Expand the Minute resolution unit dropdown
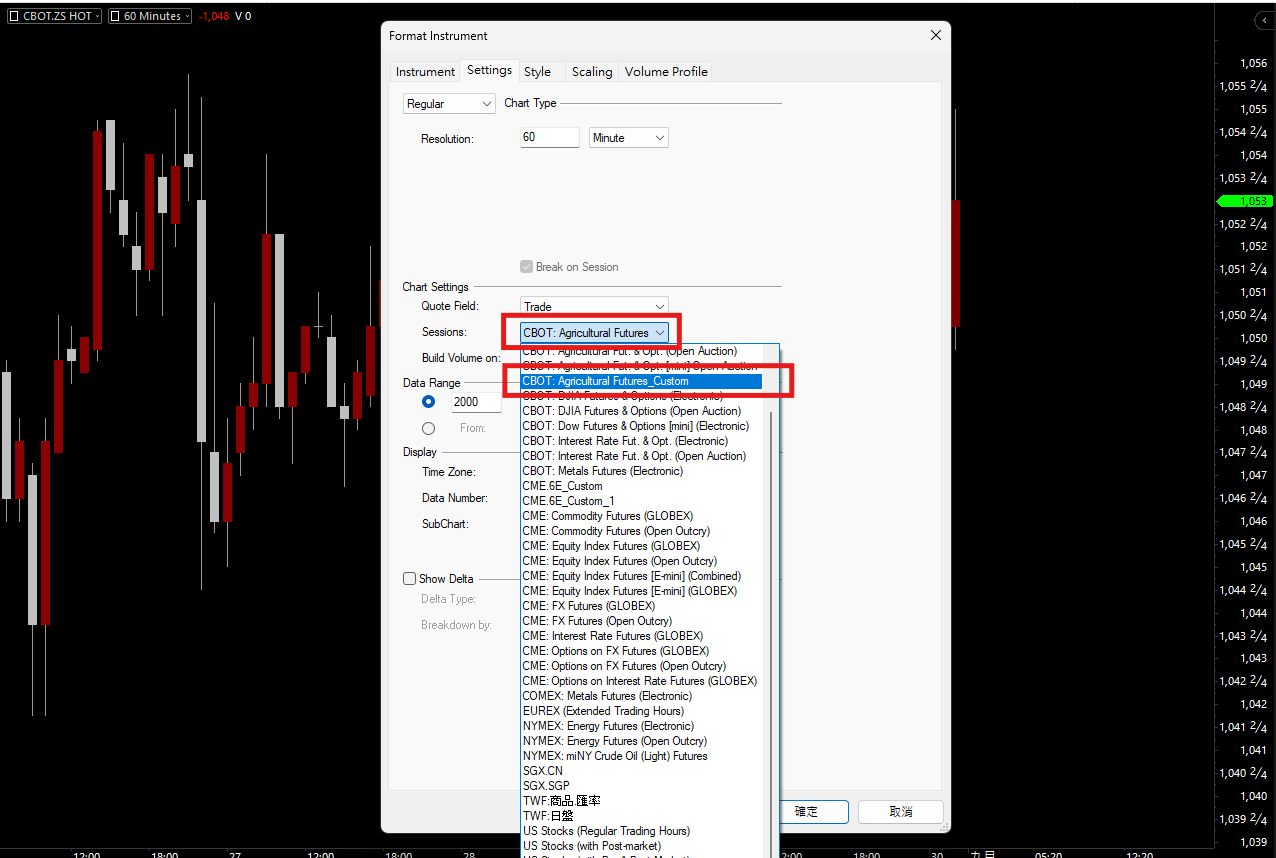 click(628, 138)
